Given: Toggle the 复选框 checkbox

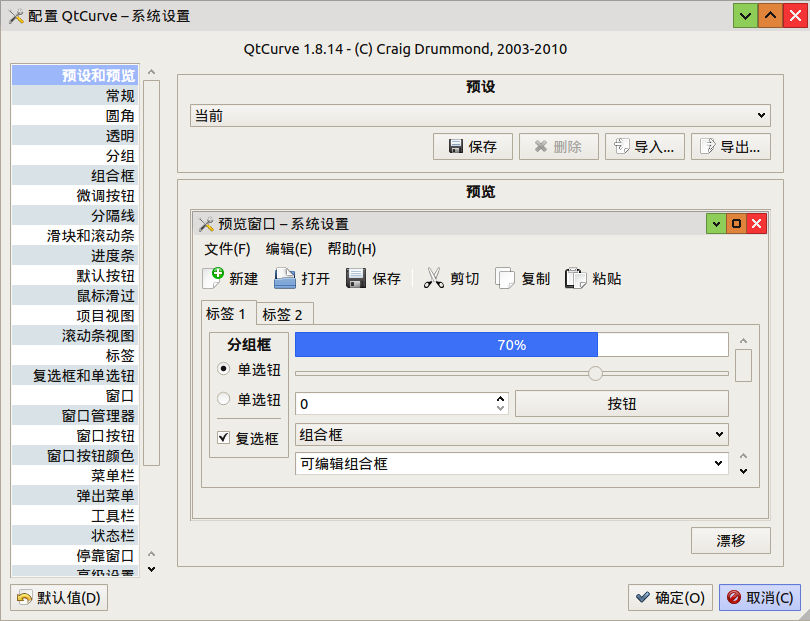Looking at the screenshot, I should (x=223, y=438).
